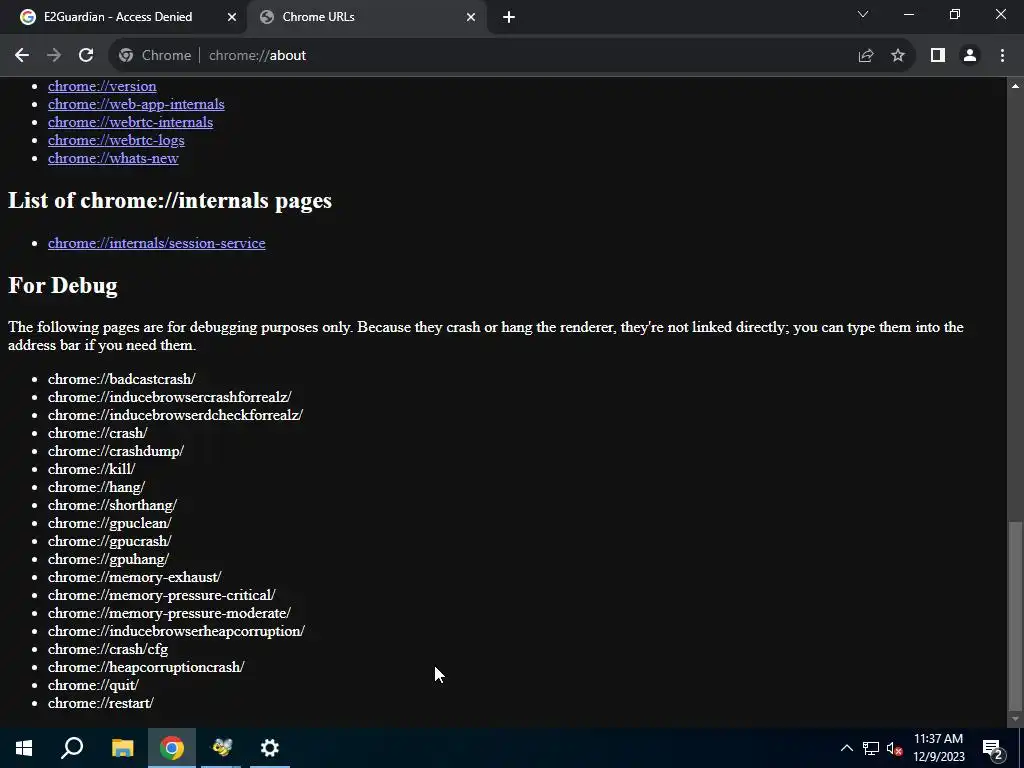Click the forward navigation arrow
The height and width of the screenshot is (768, 1024).
(x=54, y=56)
